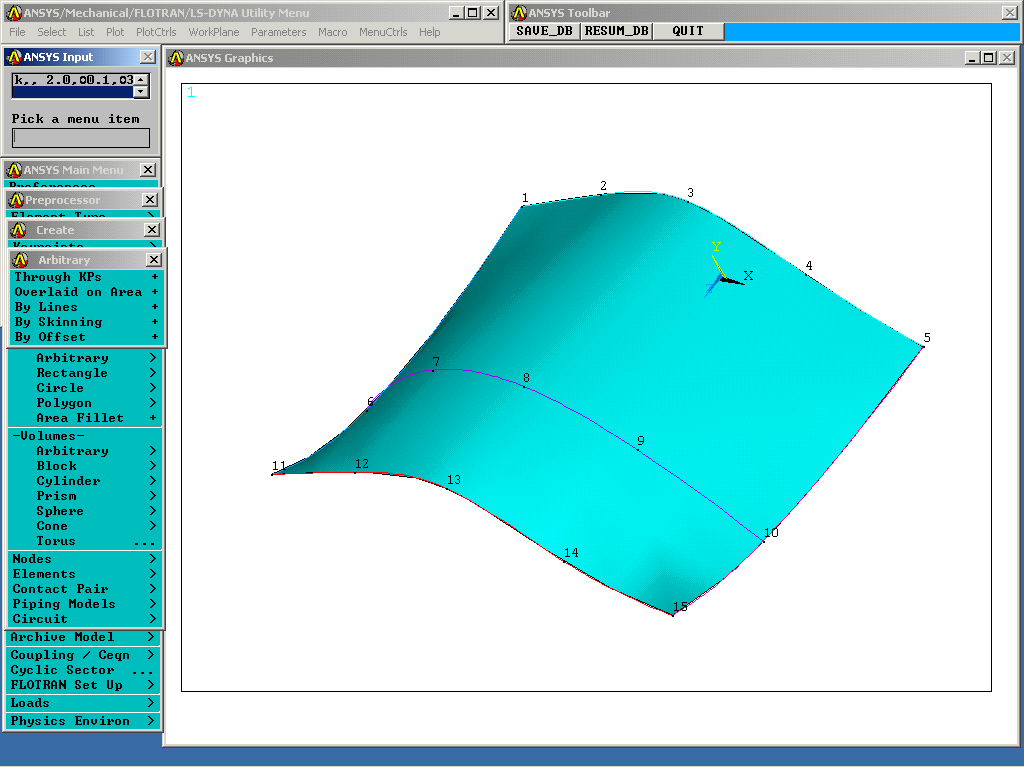Expand the Physics Environ menu
Viewport: 1024px width, 768px height.
[83, 721]
